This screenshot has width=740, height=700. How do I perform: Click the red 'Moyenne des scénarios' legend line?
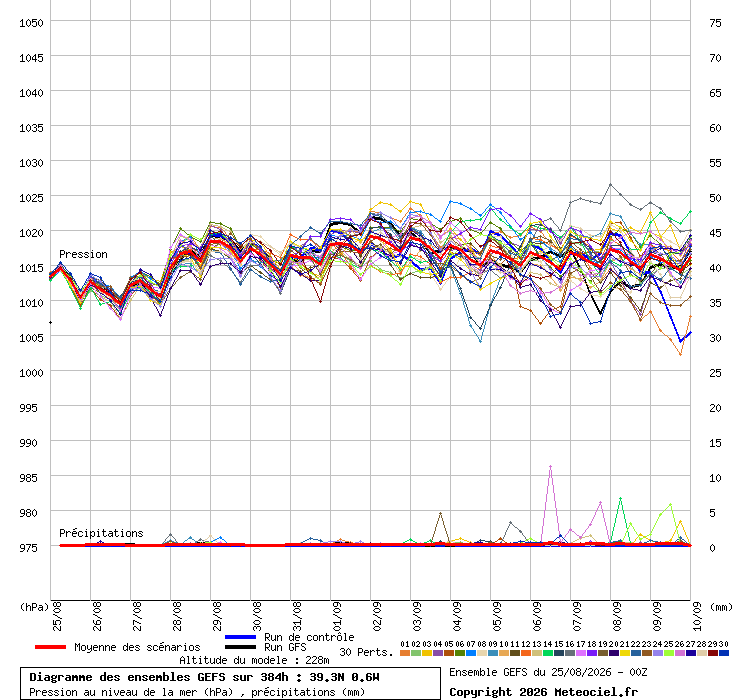(50, 647)
